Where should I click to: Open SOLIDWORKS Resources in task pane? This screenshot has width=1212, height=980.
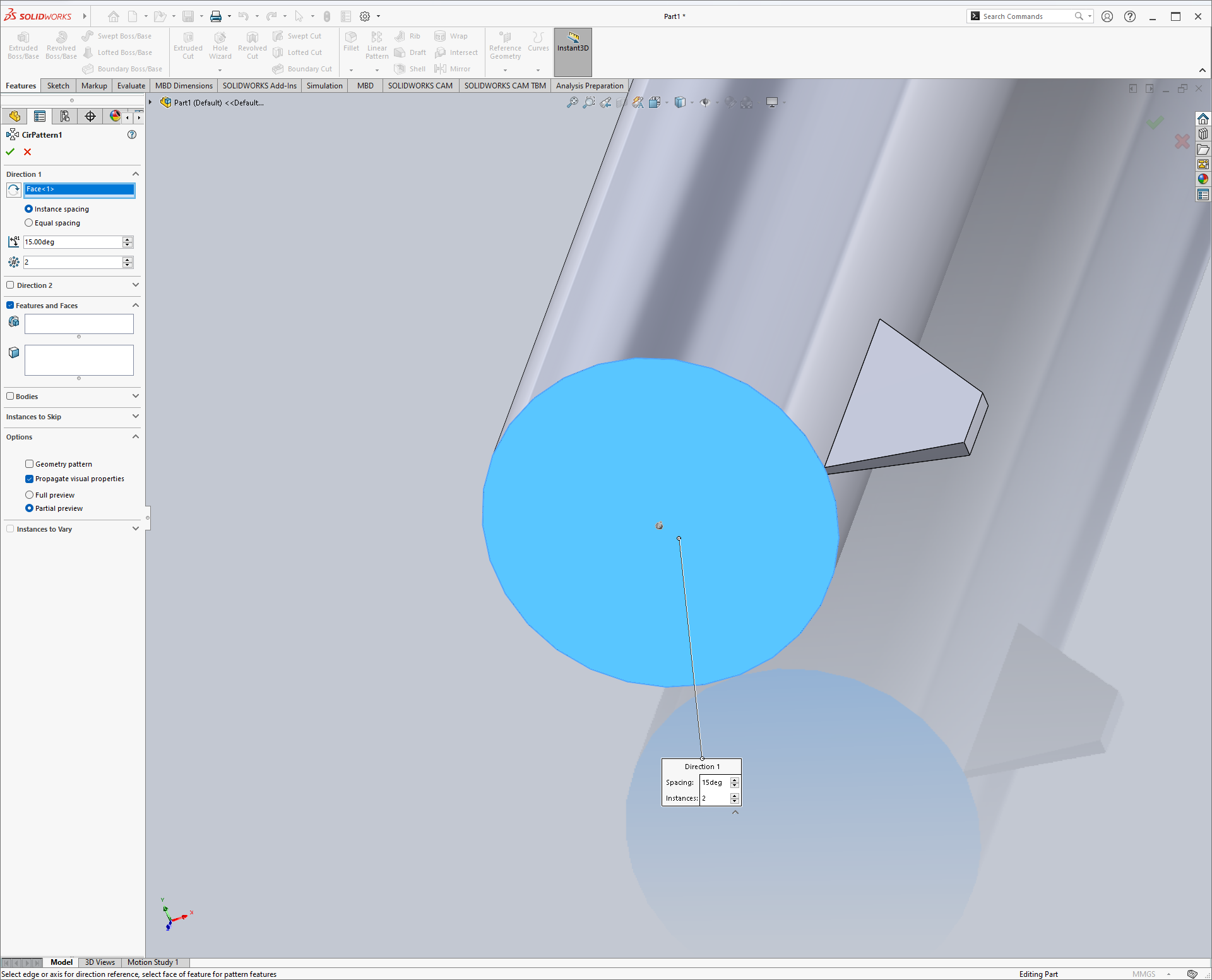tap(1203, 119)
